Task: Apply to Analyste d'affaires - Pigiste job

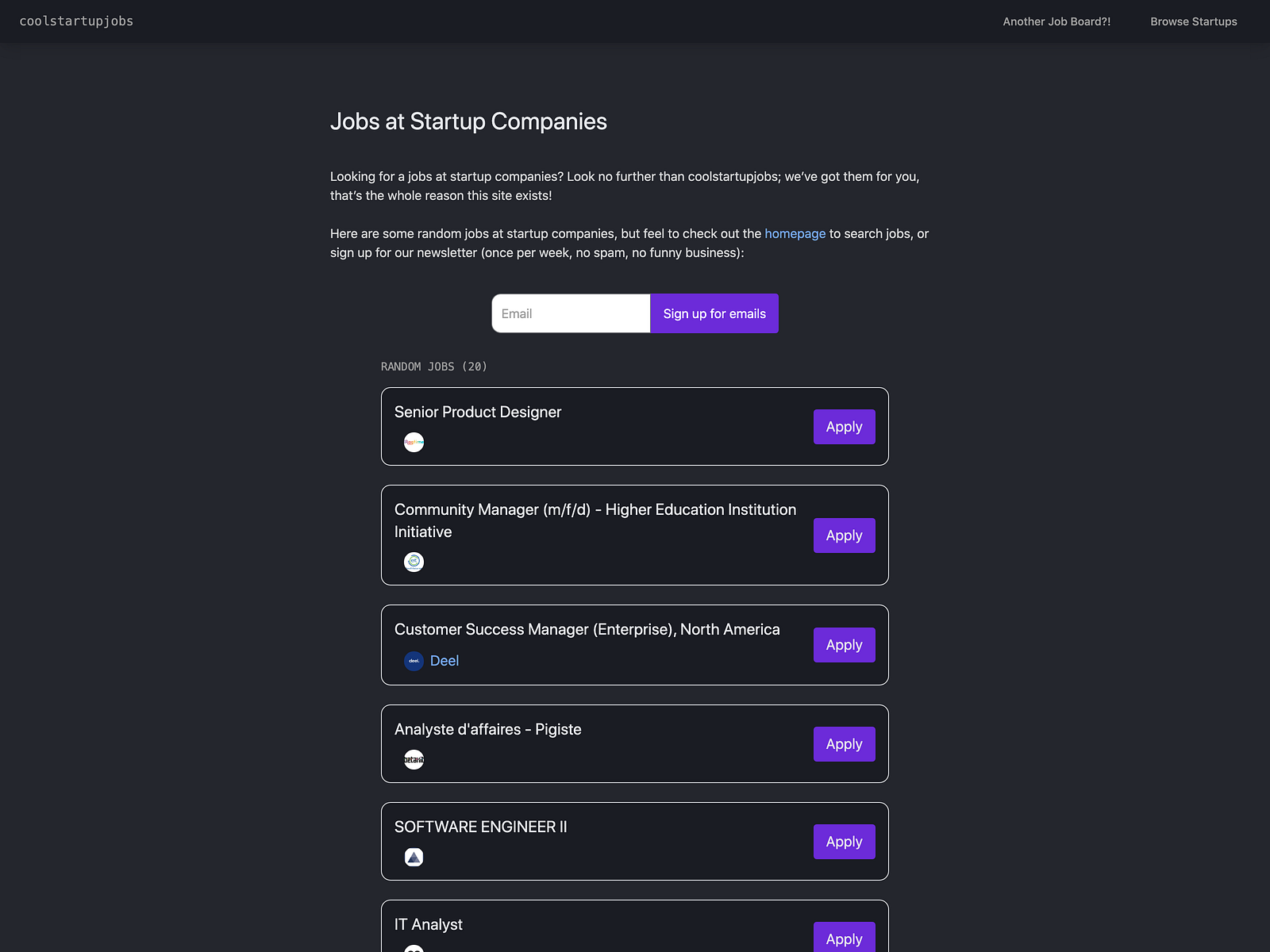Action: pyautogui.click(x=845, y=744)
